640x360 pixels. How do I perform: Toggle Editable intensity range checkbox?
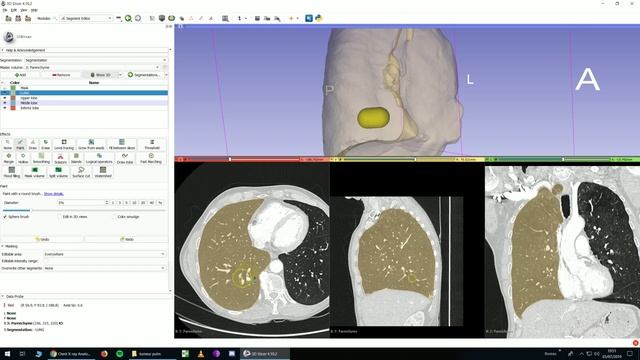[x=46, y=261]
